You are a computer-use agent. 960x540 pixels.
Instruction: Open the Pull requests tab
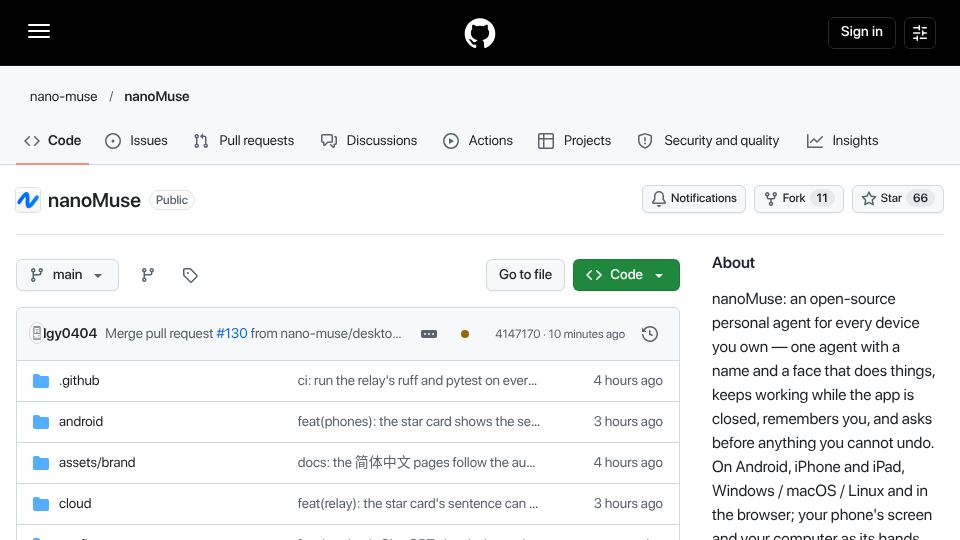tap(244, 141)
